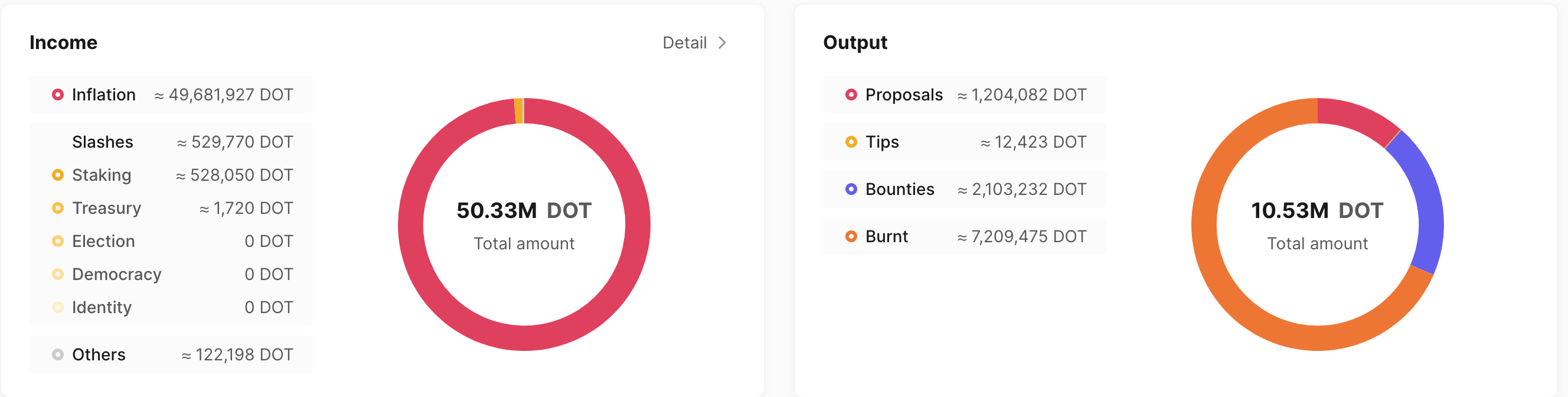Expand the Detail chevron arrow
Screen dimensions: 1568x397
[x=723, y=42]
